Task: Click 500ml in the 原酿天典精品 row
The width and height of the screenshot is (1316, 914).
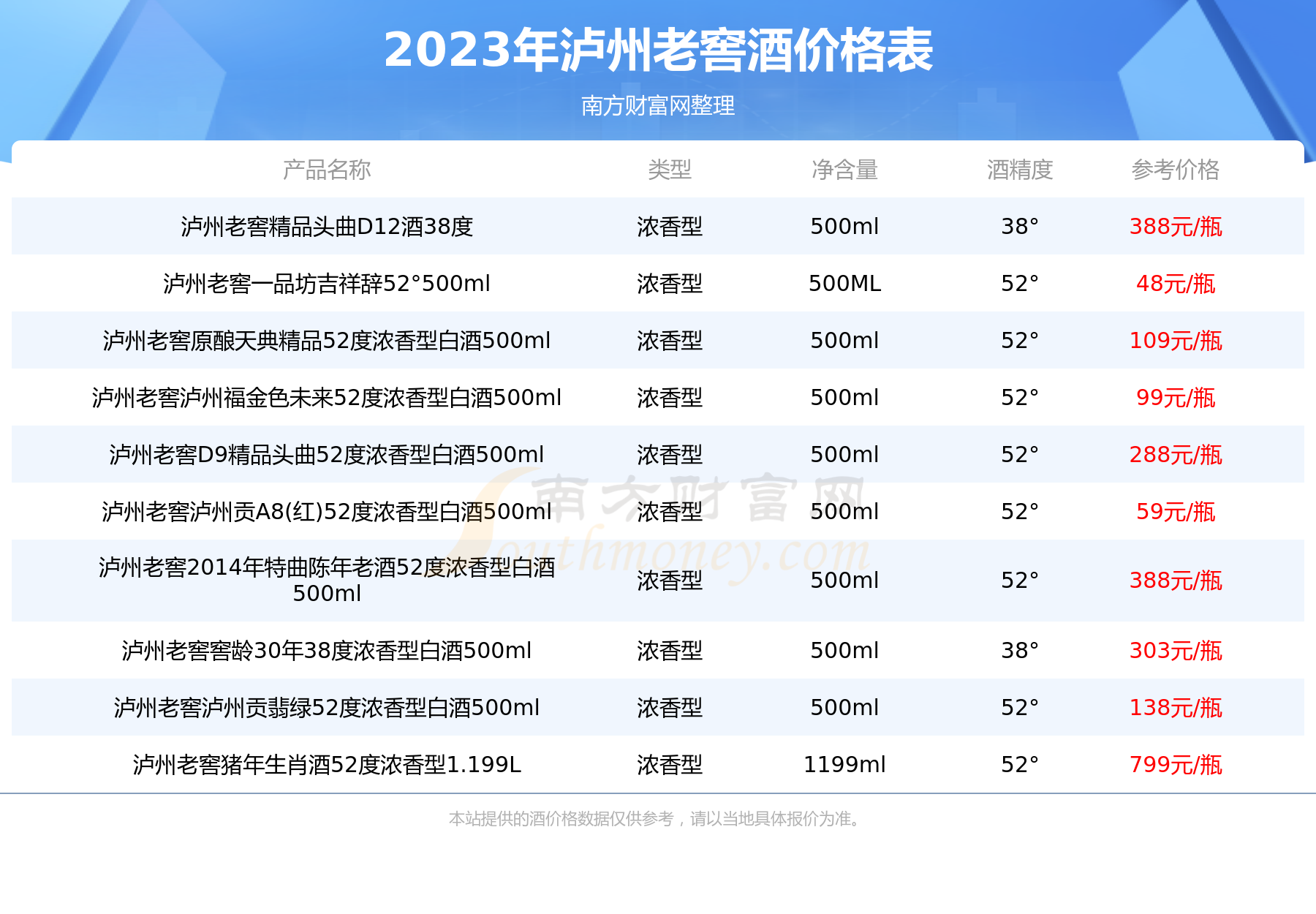Action: tap(844, 341)
